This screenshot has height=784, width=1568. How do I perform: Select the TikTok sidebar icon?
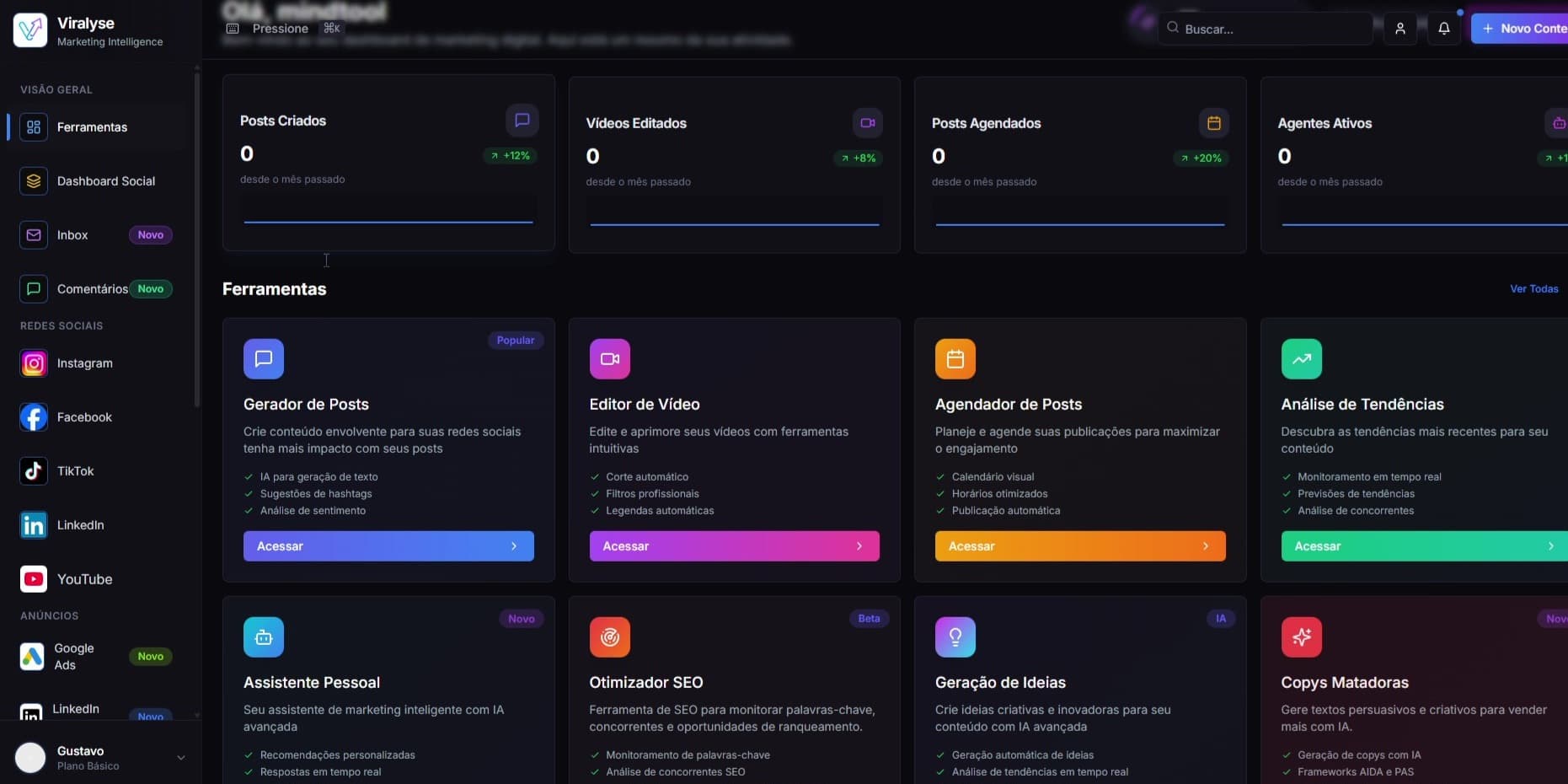click(x=34, y=471)
